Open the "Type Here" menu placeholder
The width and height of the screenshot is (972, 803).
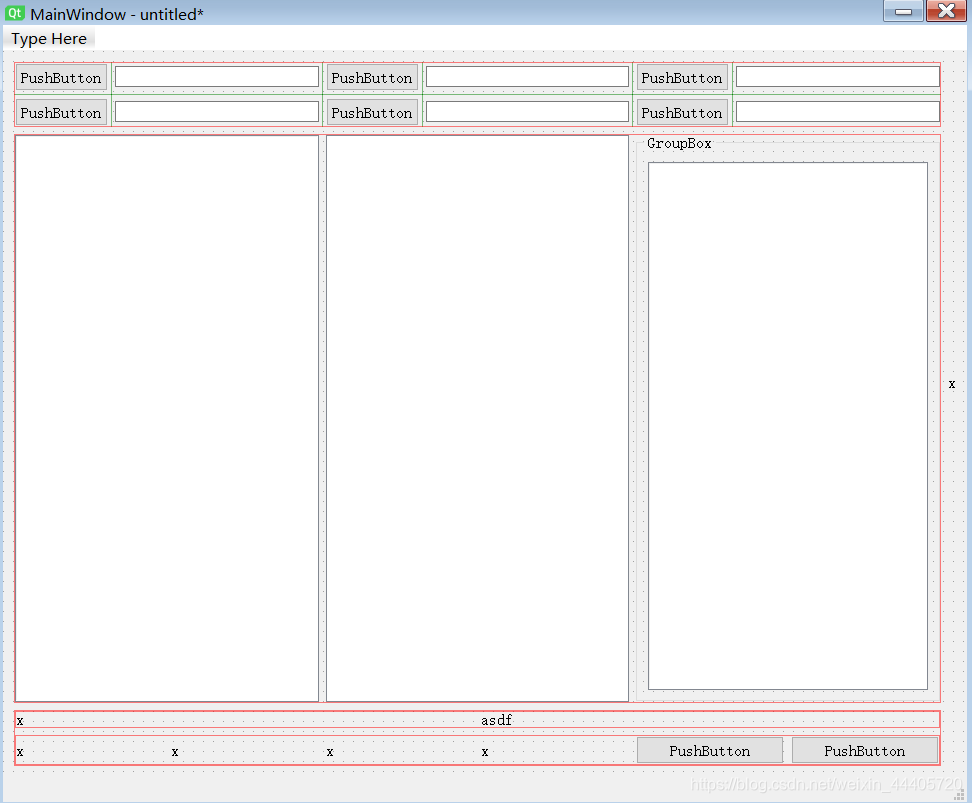tap(49, 39)
